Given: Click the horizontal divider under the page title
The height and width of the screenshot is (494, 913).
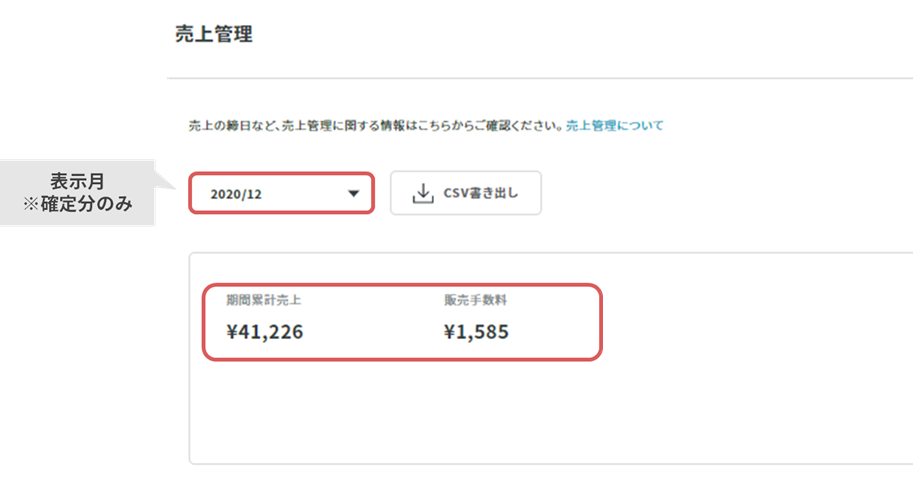Looking at the screenshot, I should pos(540,78).
